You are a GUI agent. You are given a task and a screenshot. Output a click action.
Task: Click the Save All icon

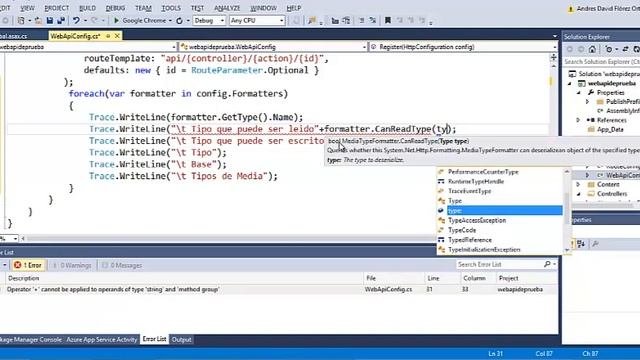point(61,20)
